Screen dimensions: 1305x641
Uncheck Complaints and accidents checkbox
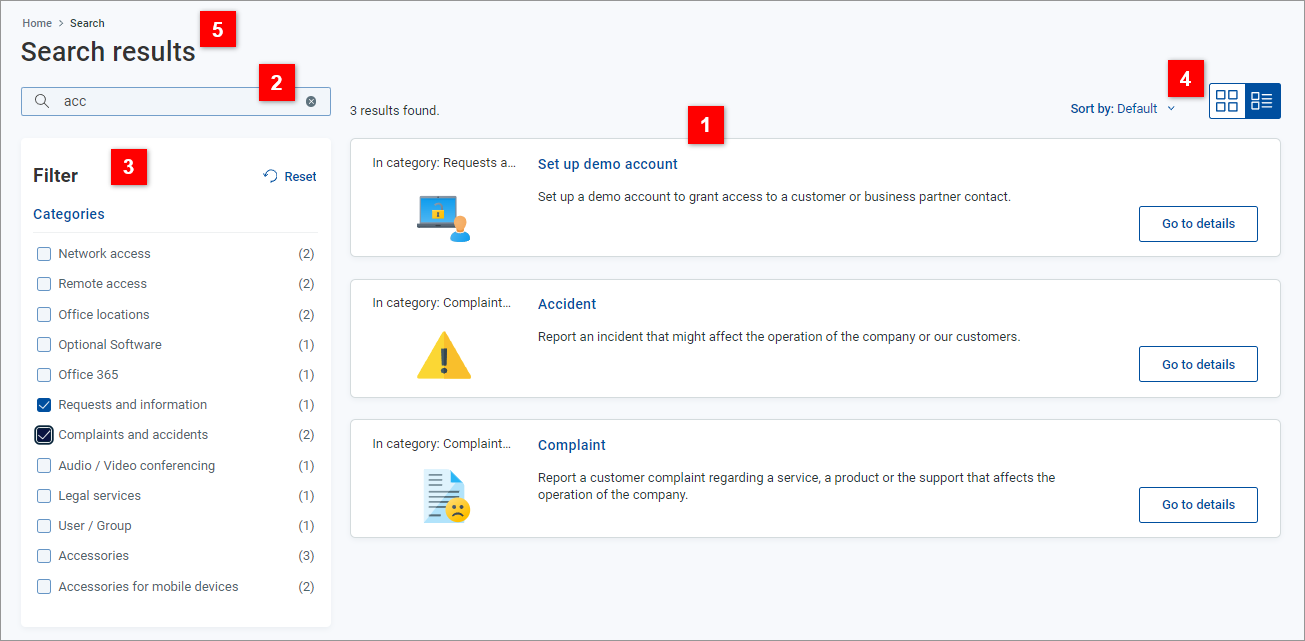coord(44,435)
